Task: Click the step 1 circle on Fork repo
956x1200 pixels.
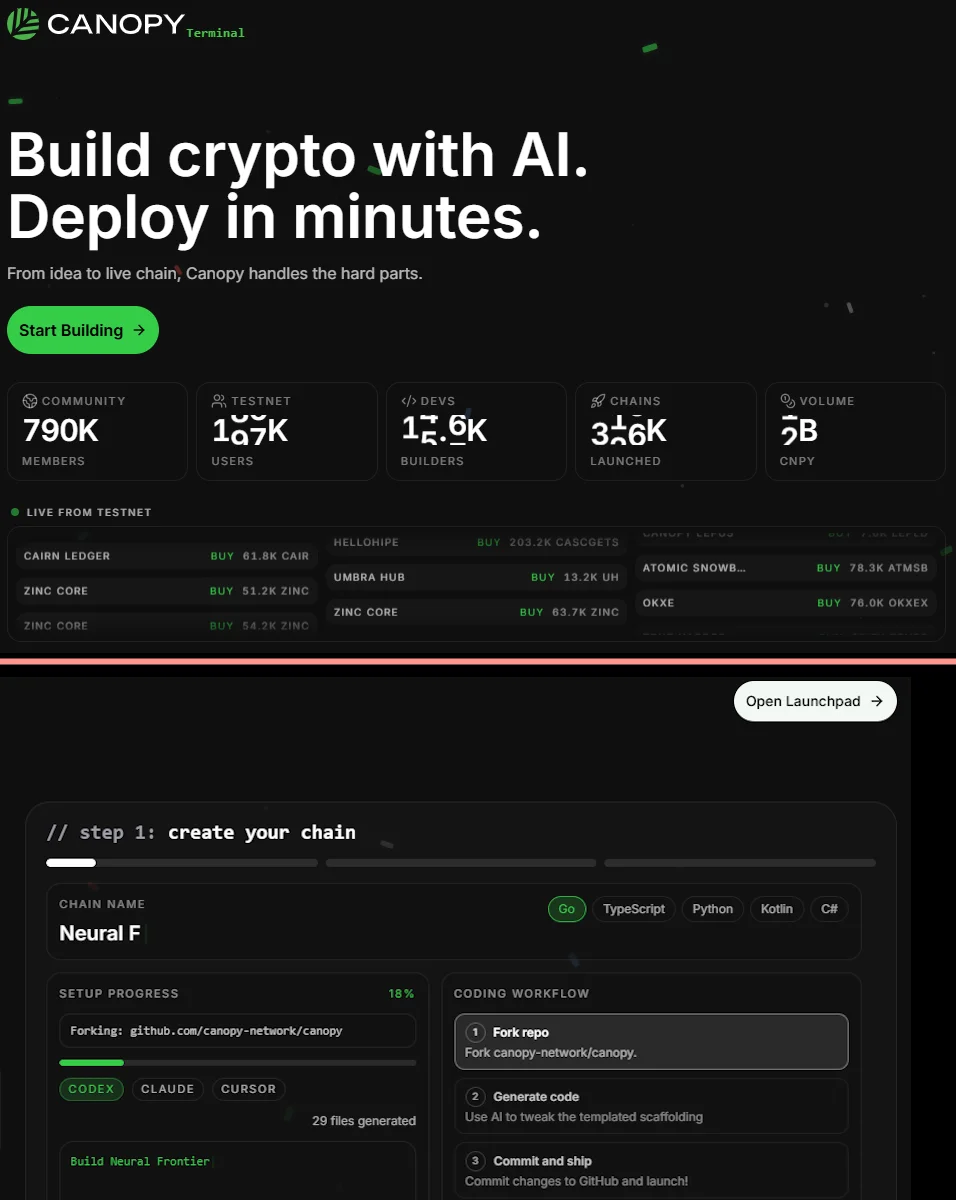Action: [x=474, y=1032]
